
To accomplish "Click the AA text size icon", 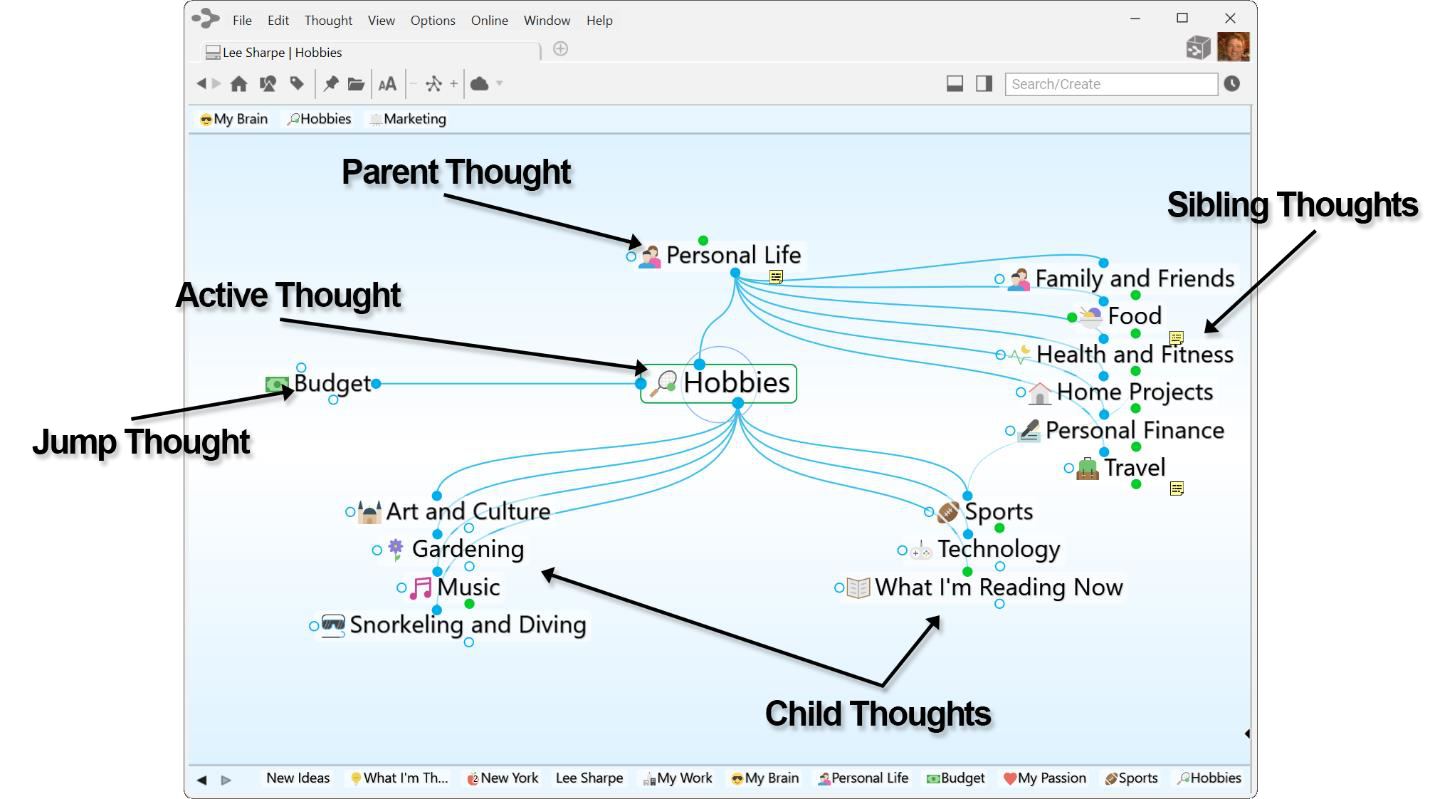I will [x=387, y=84].
